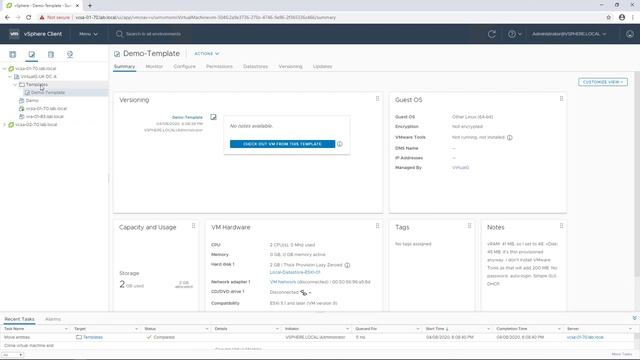The height and width of the screenshot is (360, 640).
Task: Refresh vSphere Client with header refresh icon
Action: (492, 34)
